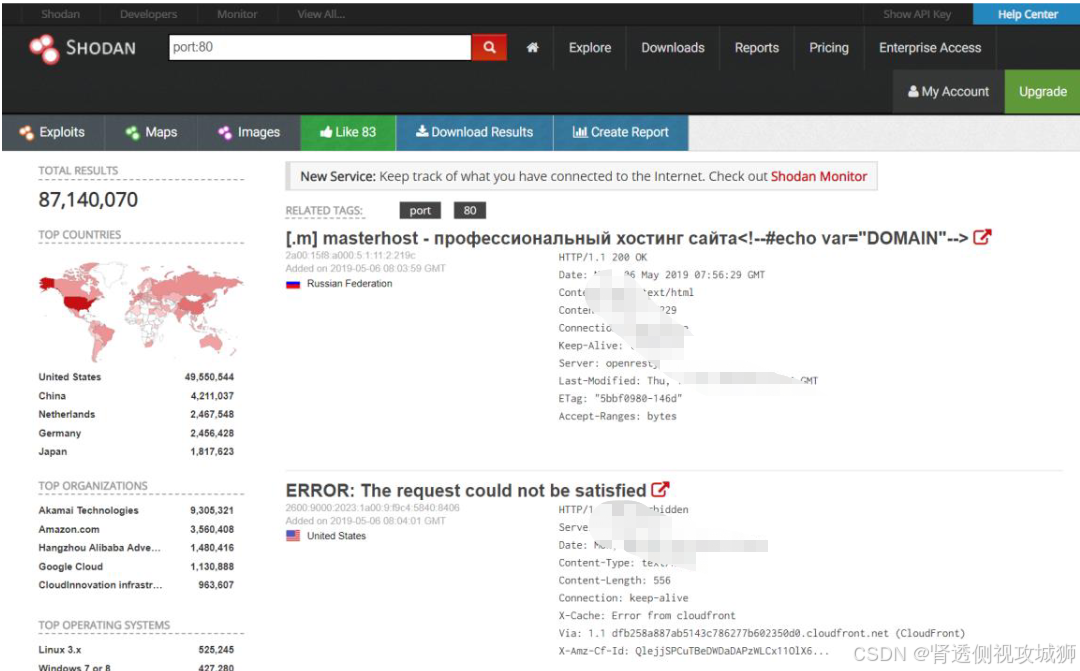
Task: Filter by CloudInnovation infrastr... organization
Action: coord(101,585)
